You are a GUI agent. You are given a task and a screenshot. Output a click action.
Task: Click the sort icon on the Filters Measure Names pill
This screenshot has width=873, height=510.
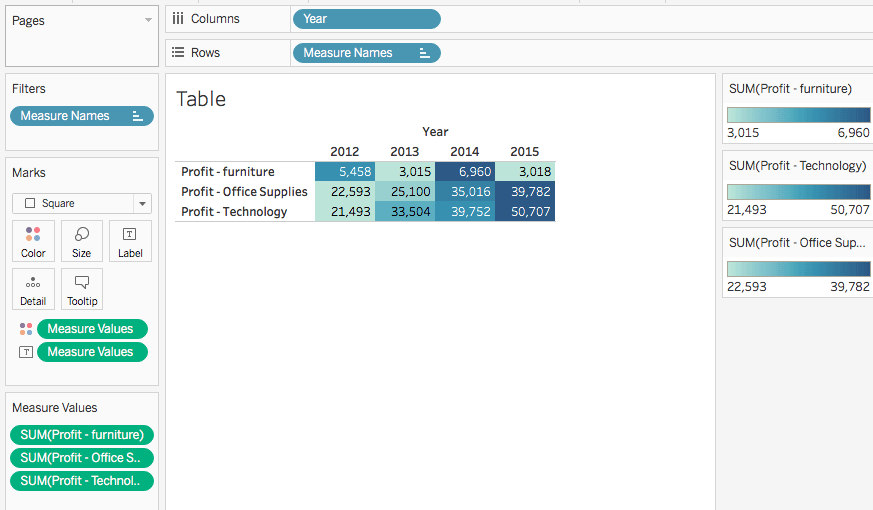pos(138,116)
